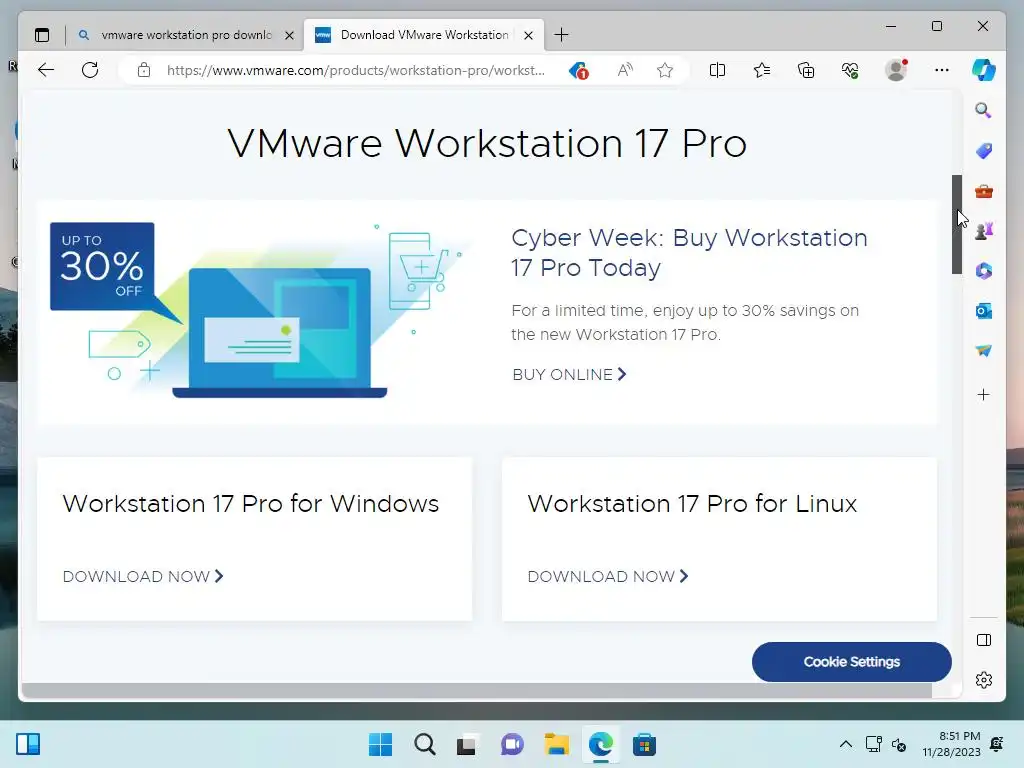Open Browser essentials heart icon
1024x768 pixels.
tap(850, 70)
